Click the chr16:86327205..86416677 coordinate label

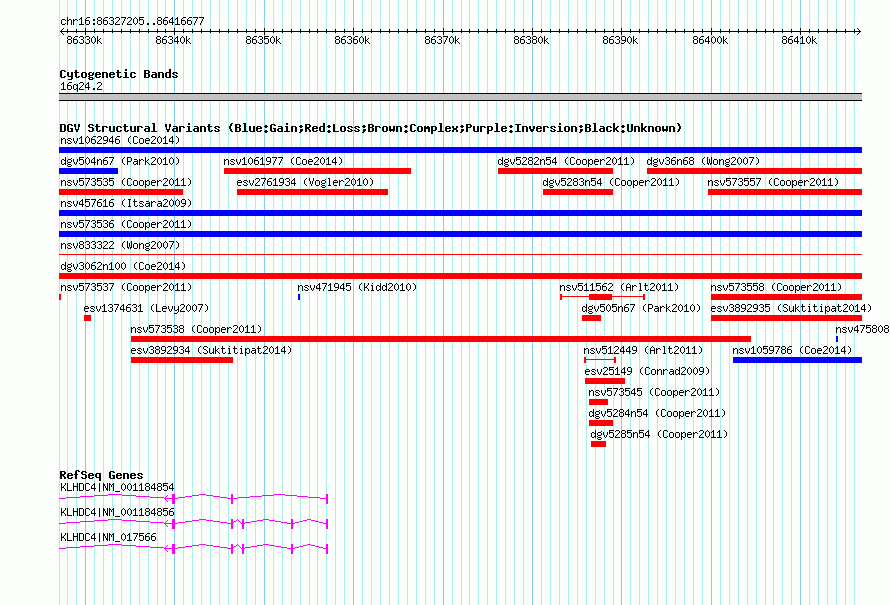point(132,21)
